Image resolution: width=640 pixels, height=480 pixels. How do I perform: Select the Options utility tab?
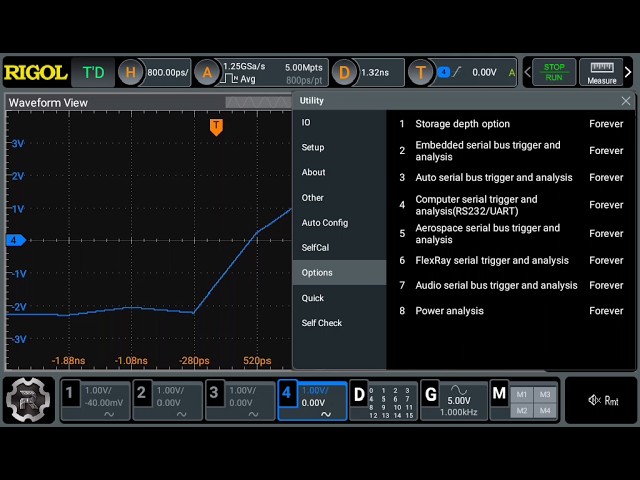click(x=340, y=273)
